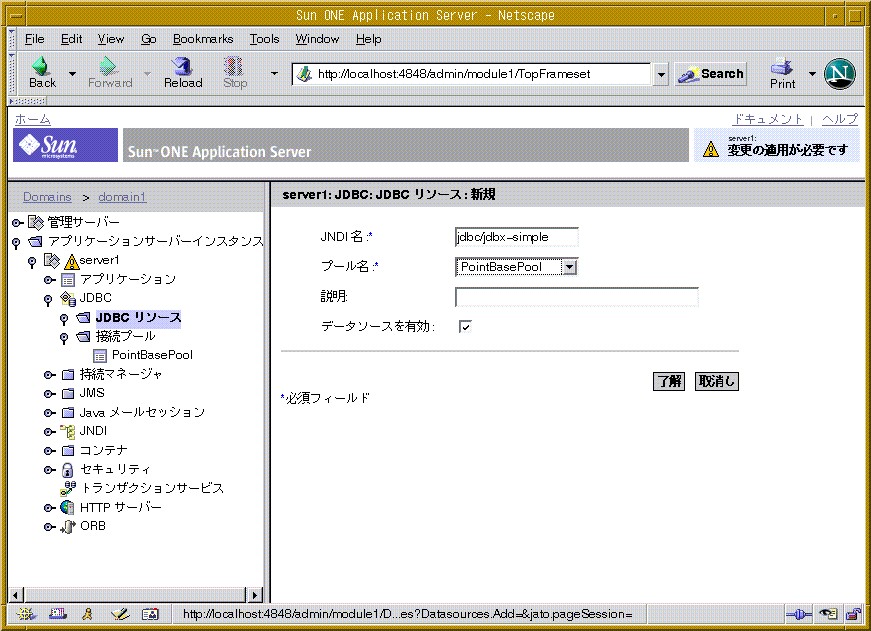
Task: Click the ORB tree node icon
Action: click(x=67, y=526)
